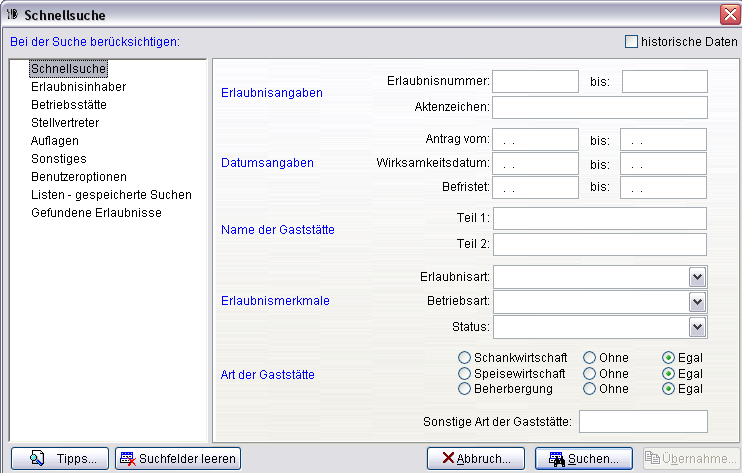Select the Schankwirtschaft radio button
The image size is (742, 473).
coord(464,357)
